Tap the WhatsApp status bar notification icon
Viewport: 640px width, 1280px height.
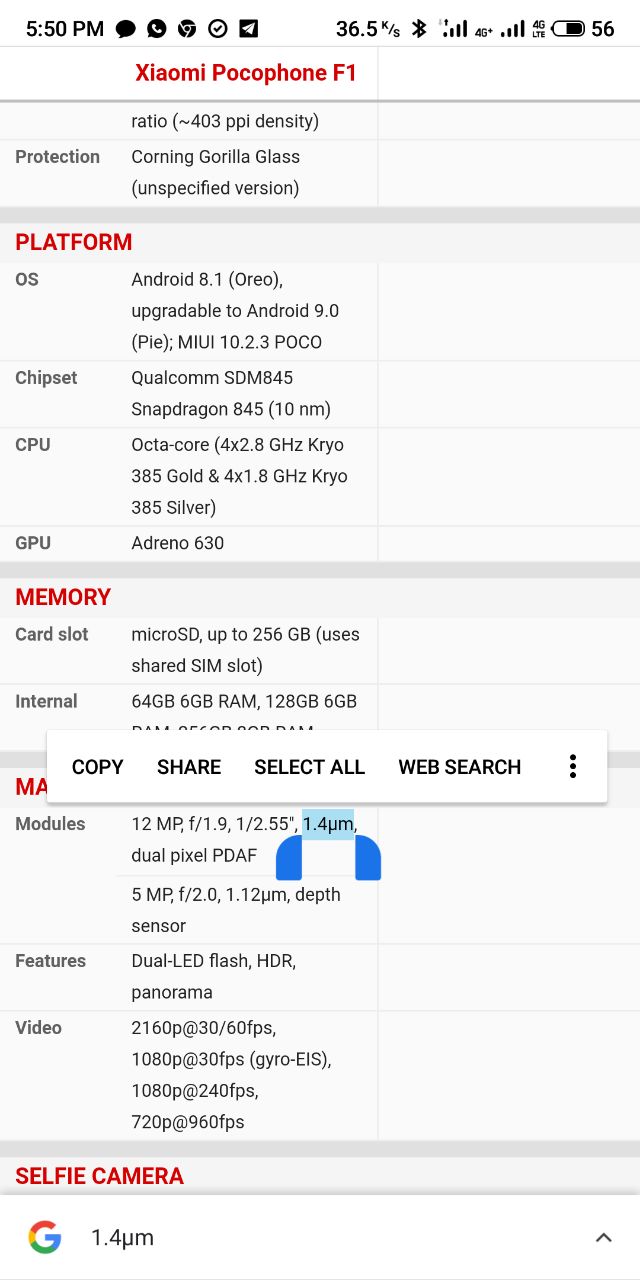pyautogui.click(x=156, y=29)
